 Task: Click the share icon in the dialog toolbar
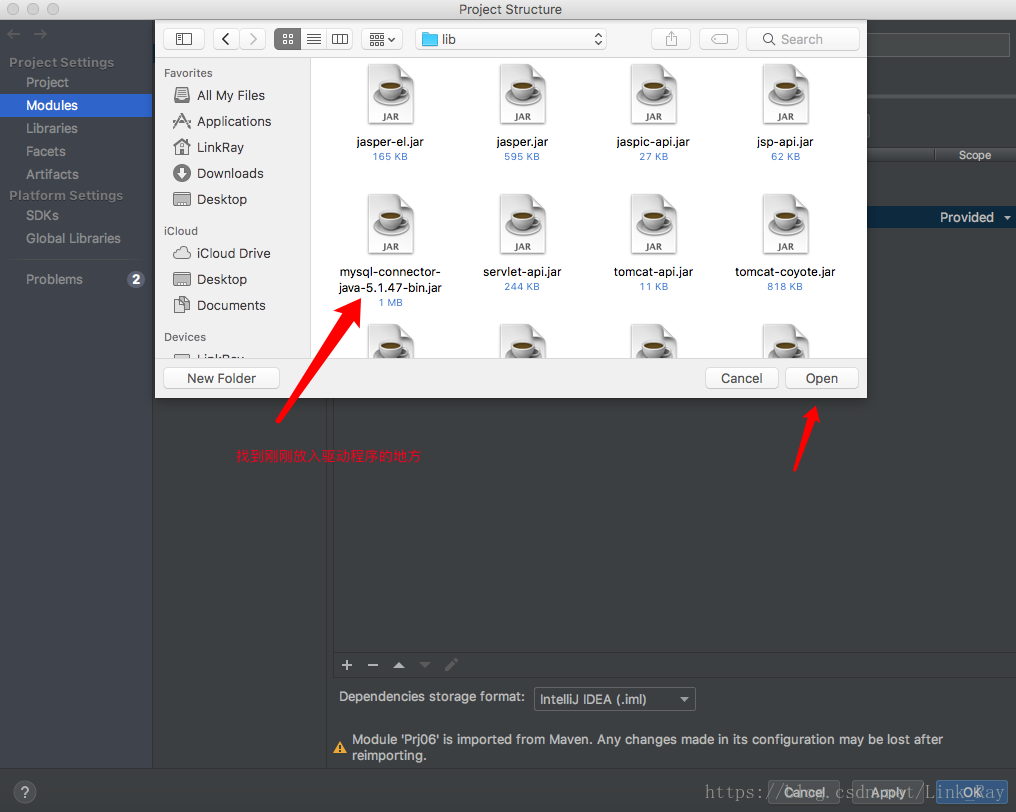671,40
